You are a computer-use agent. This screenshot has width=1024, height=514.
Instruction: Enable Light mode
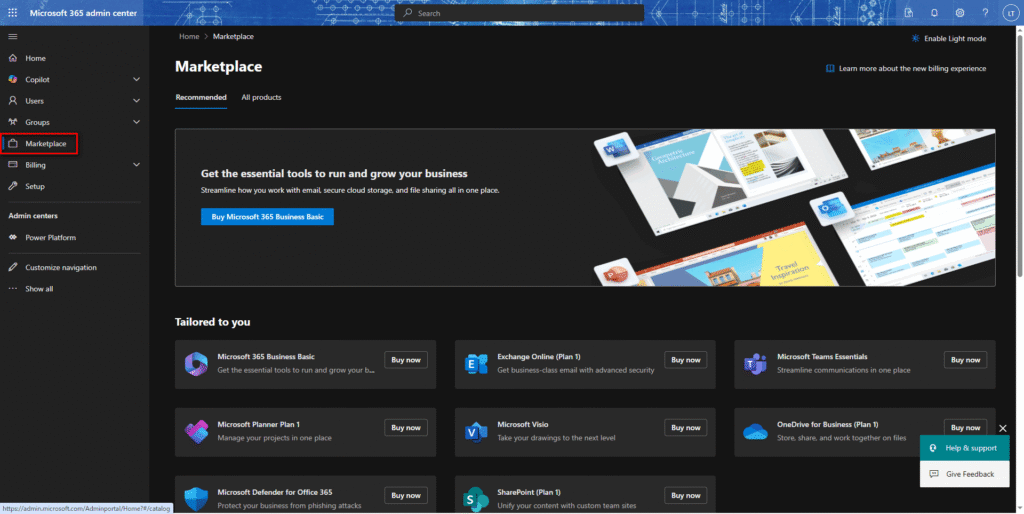(948, 38)
